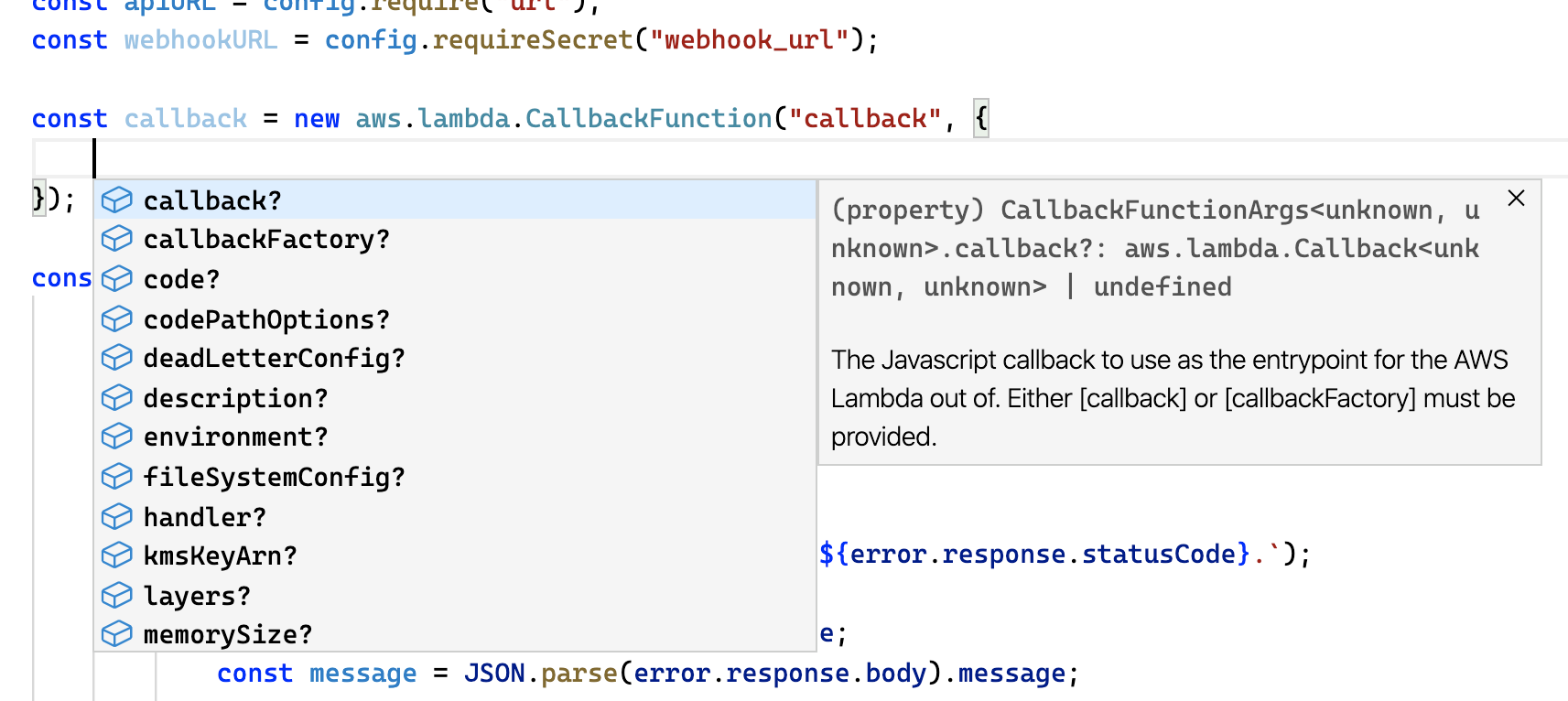Click the property icon beside callback?
The width and height of the screenshot is (1568, 701).
tap(117, 200)
